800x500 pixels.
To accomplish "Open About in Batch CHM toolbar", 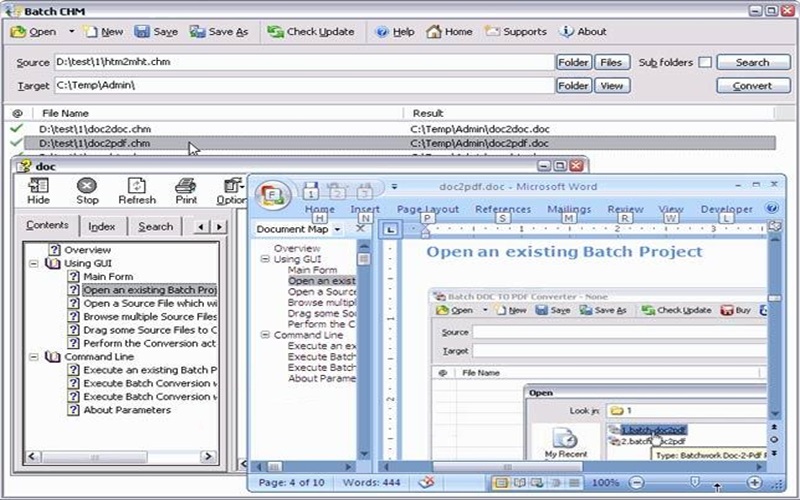I will (583, 32).
